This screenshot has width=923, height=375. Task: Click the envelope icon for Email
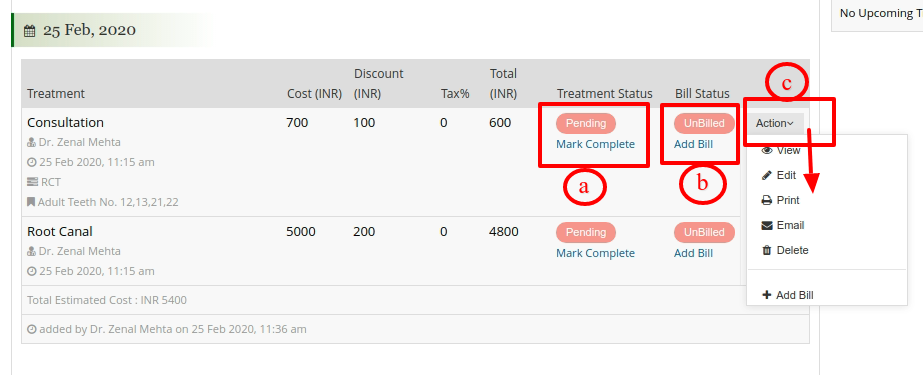tap(766, 225)
